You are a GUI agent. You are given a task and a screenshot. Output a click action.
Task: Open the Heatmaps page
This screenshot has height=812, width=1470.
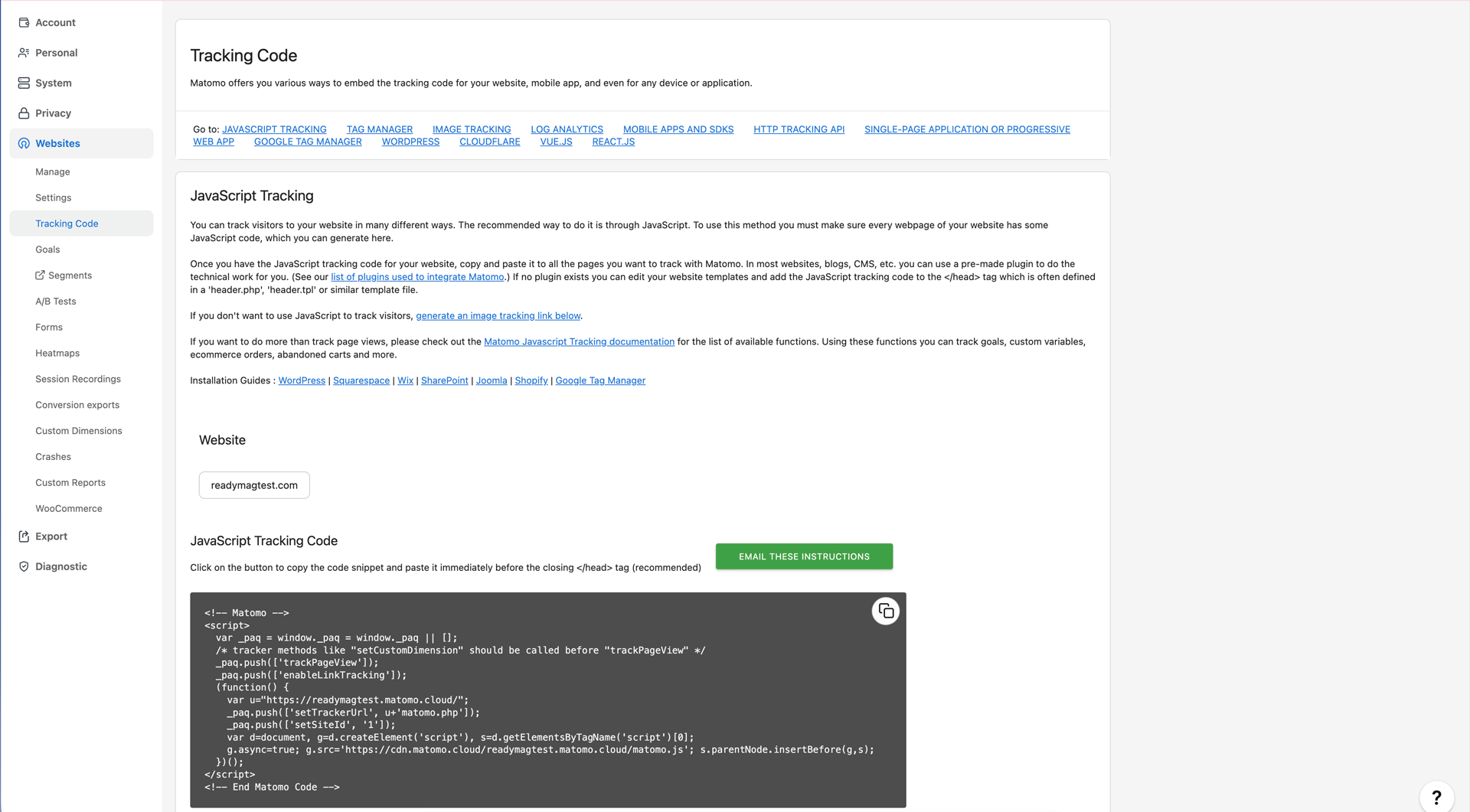57,354
